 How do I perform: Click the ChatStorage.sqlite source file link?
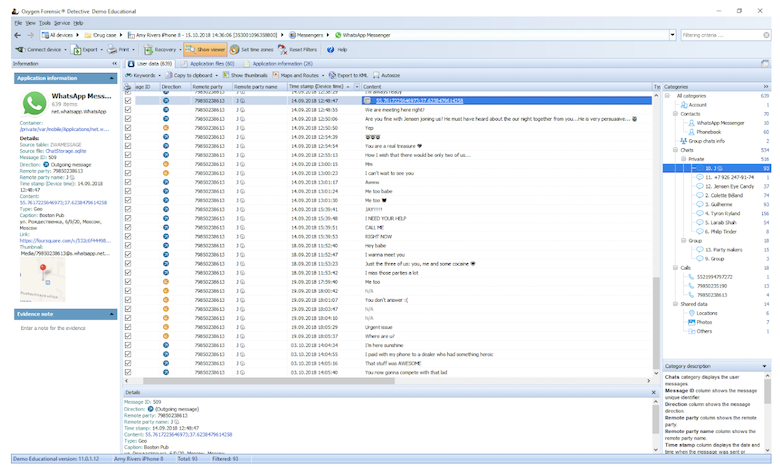[66, 151]
